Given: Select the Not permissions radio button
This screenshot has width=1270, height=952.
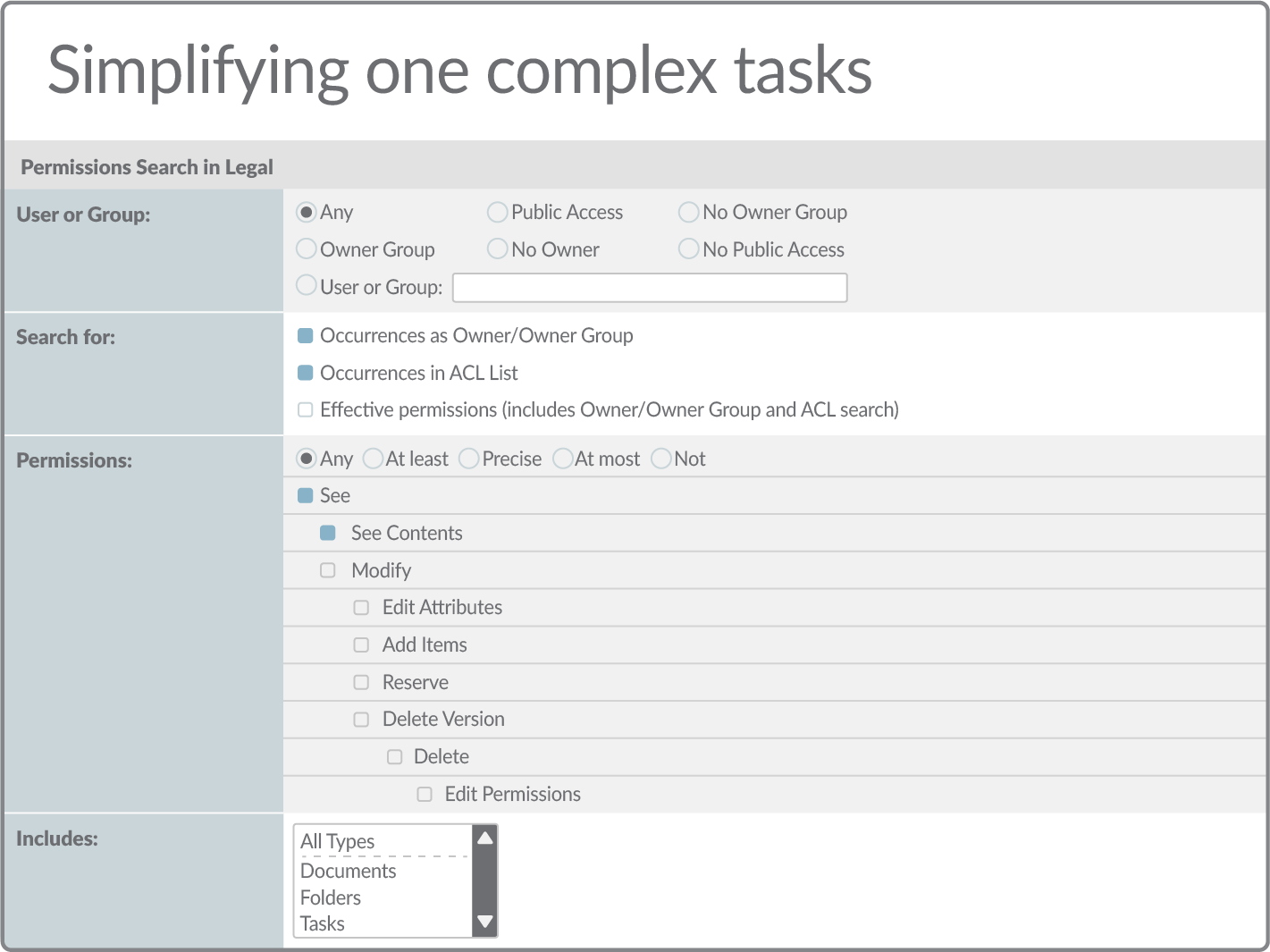Looking at the screenshot, I should coord(661,459).
